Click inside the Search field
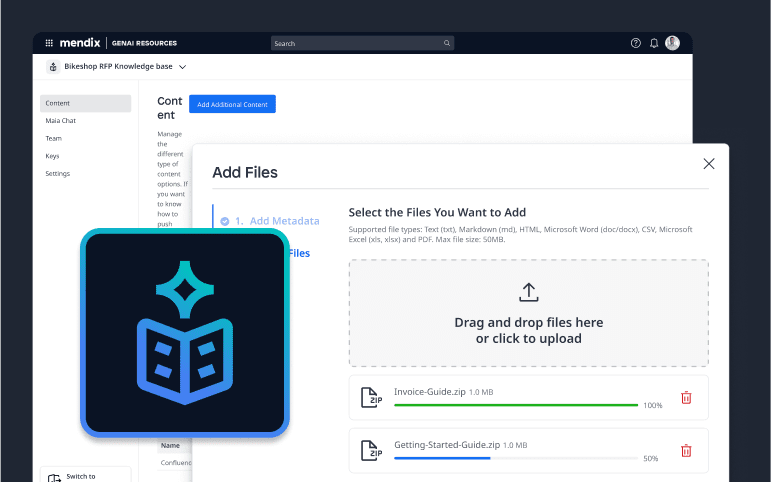The width and height of the screenshot is (771, 482). tap(362, 43)
